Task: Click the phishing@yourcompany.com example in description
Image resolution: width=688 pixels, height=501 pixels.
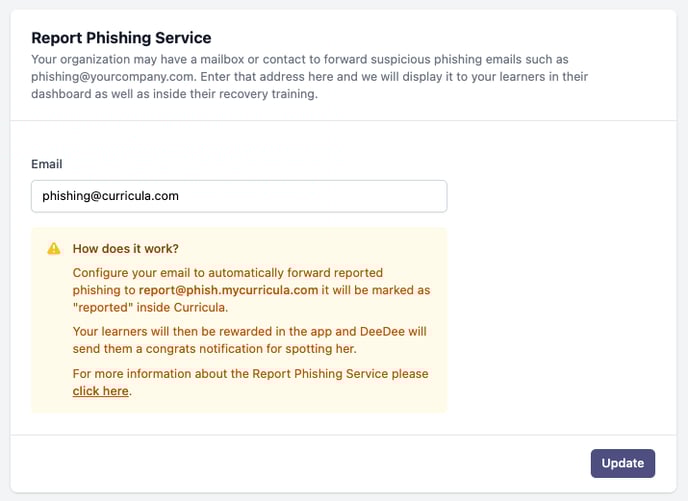Action: [x=112, y=77]
